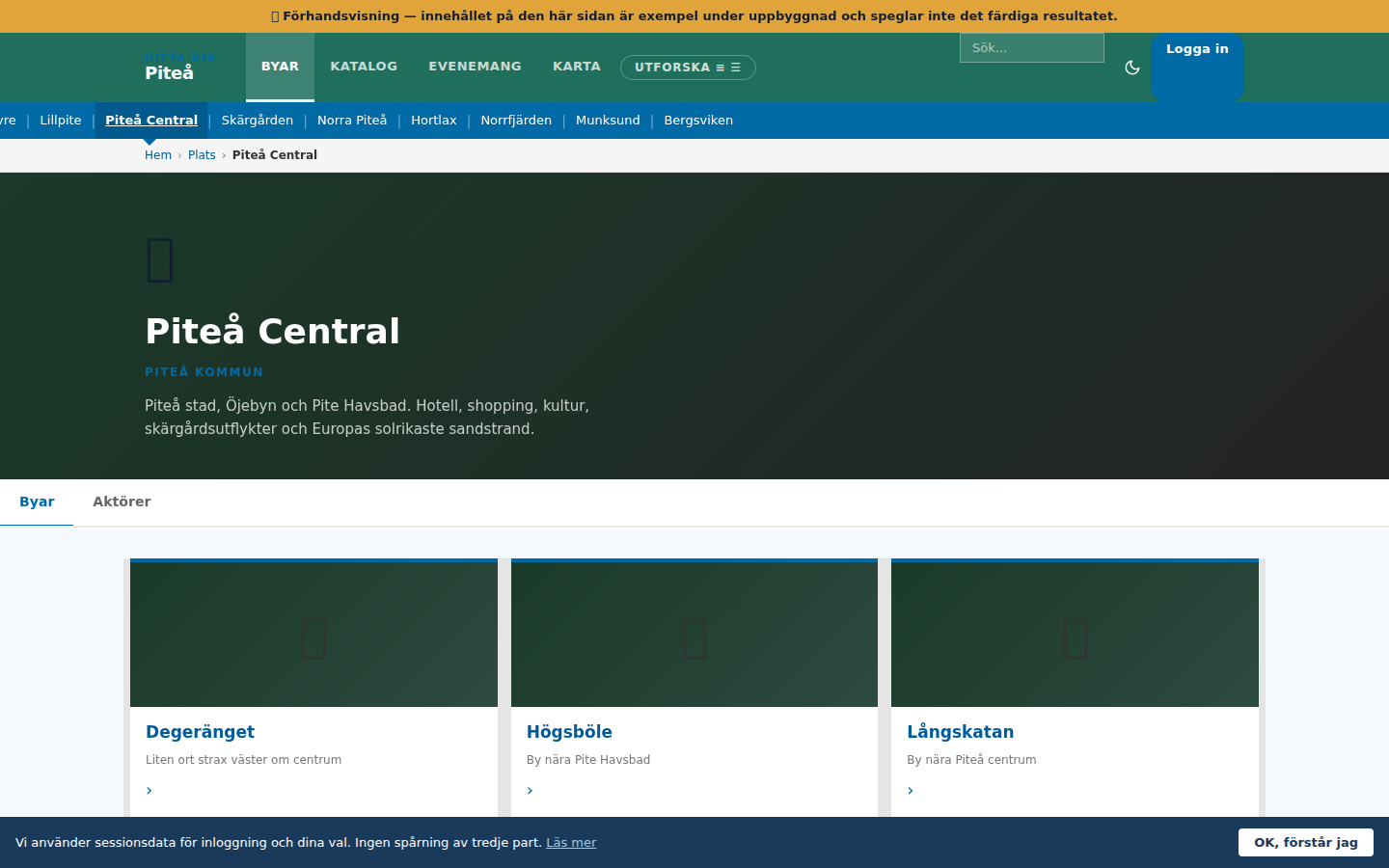This screenshot has height=868, width=1389.
Task: Toggle dark mode with the moon icon
Action: click(x=1132, y=68)
